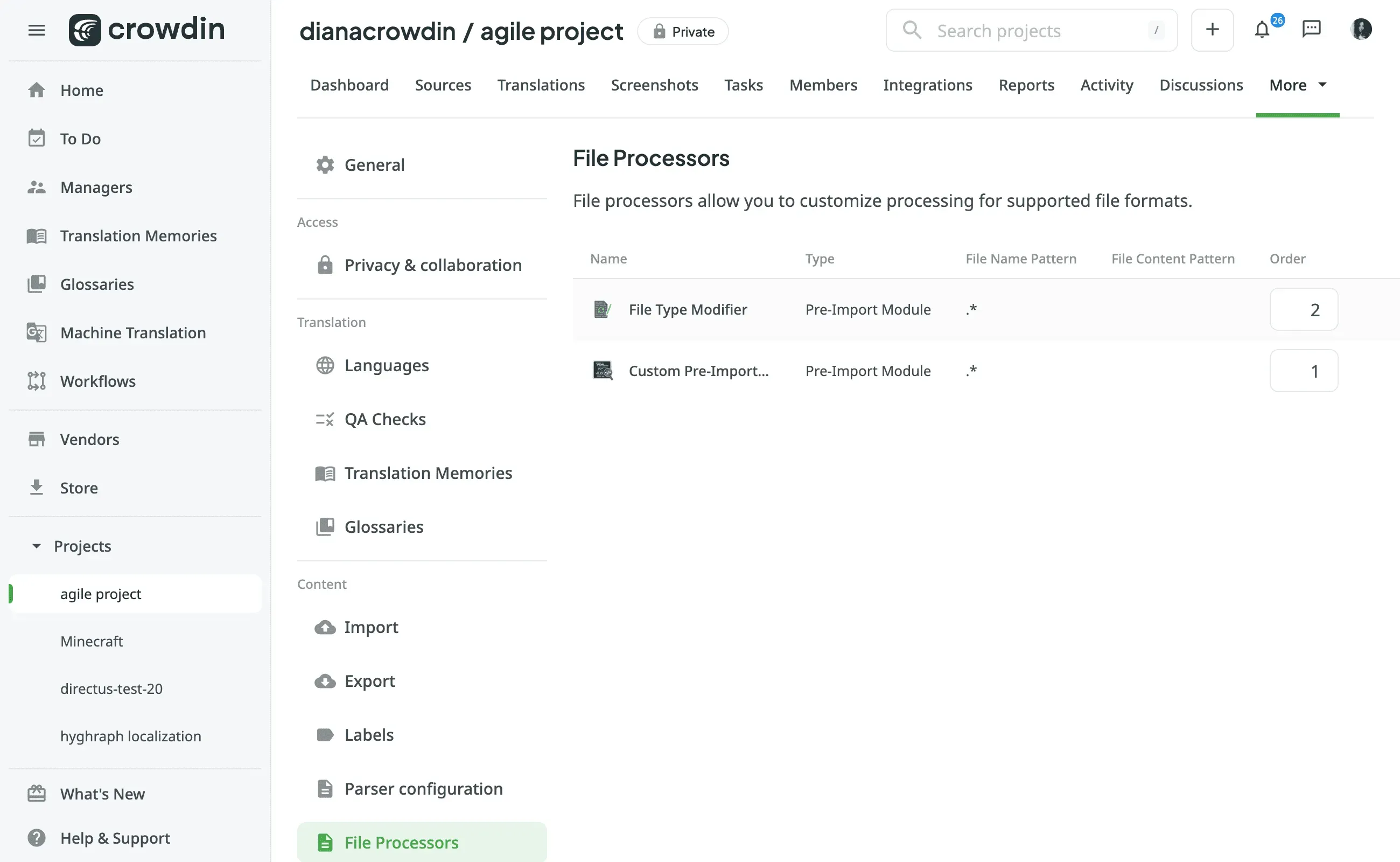Open Machine Translation in sidebar

[133, 332]
